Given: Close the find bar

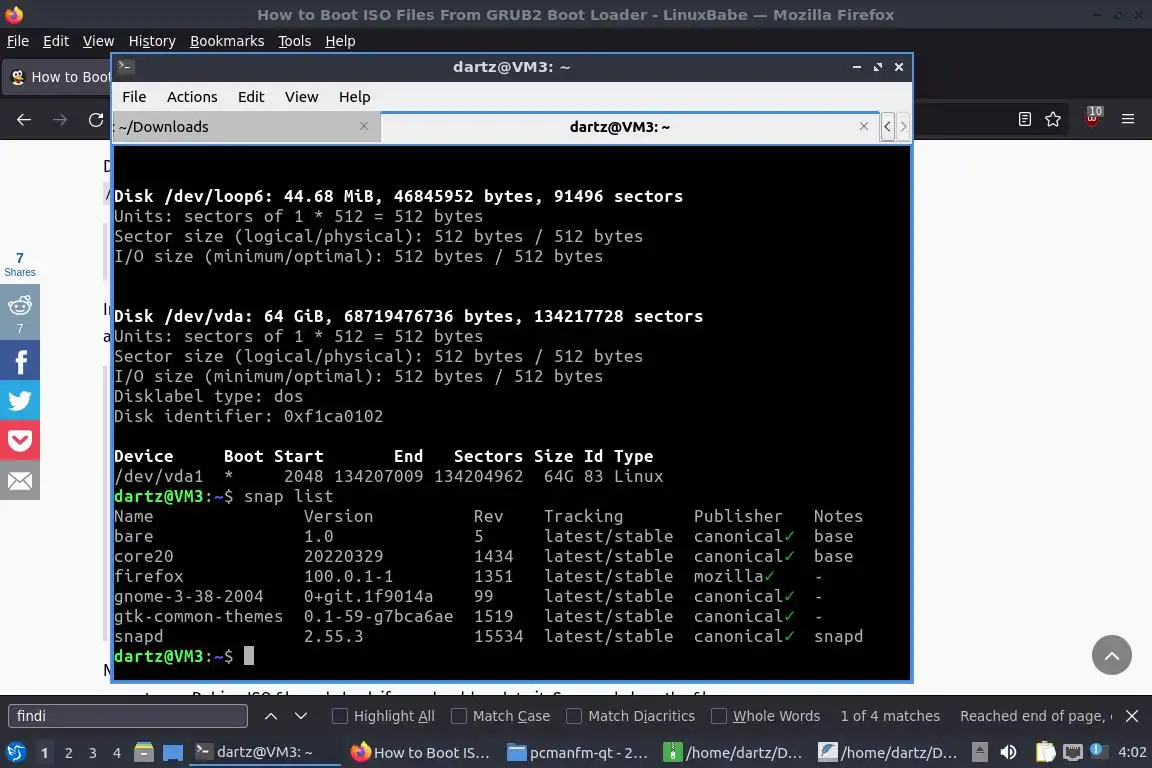Looking at the screenshot, I should pyautogui.click(x=1132, y=716).
